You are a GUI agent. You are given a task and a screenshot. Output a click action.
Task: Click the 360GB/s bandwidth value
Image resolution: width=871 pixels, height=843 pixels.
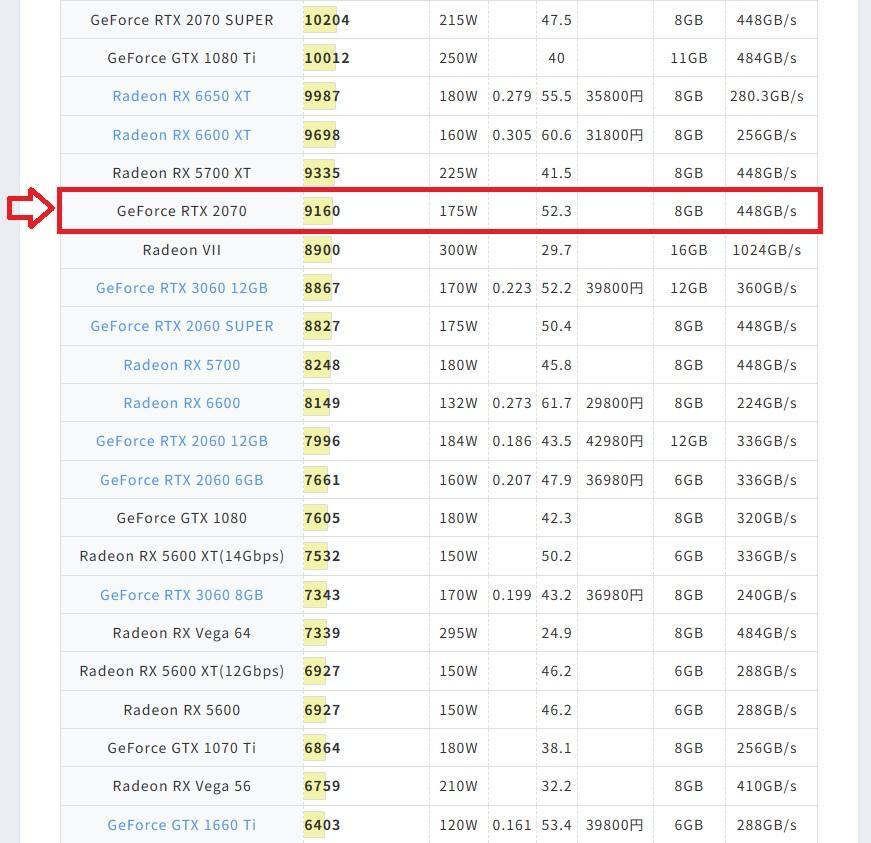pos(767,288)
